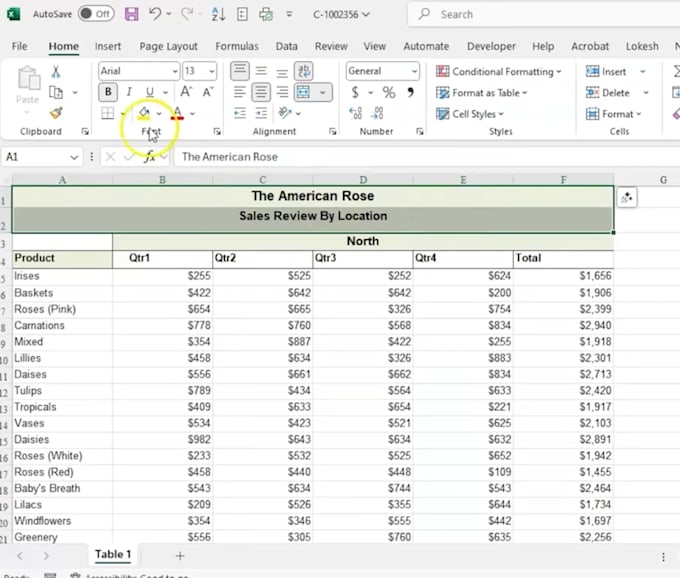The image size is (680, 578).
Task: Expand Font Color dropdown arrow
Action: click(x=192, y=114)
